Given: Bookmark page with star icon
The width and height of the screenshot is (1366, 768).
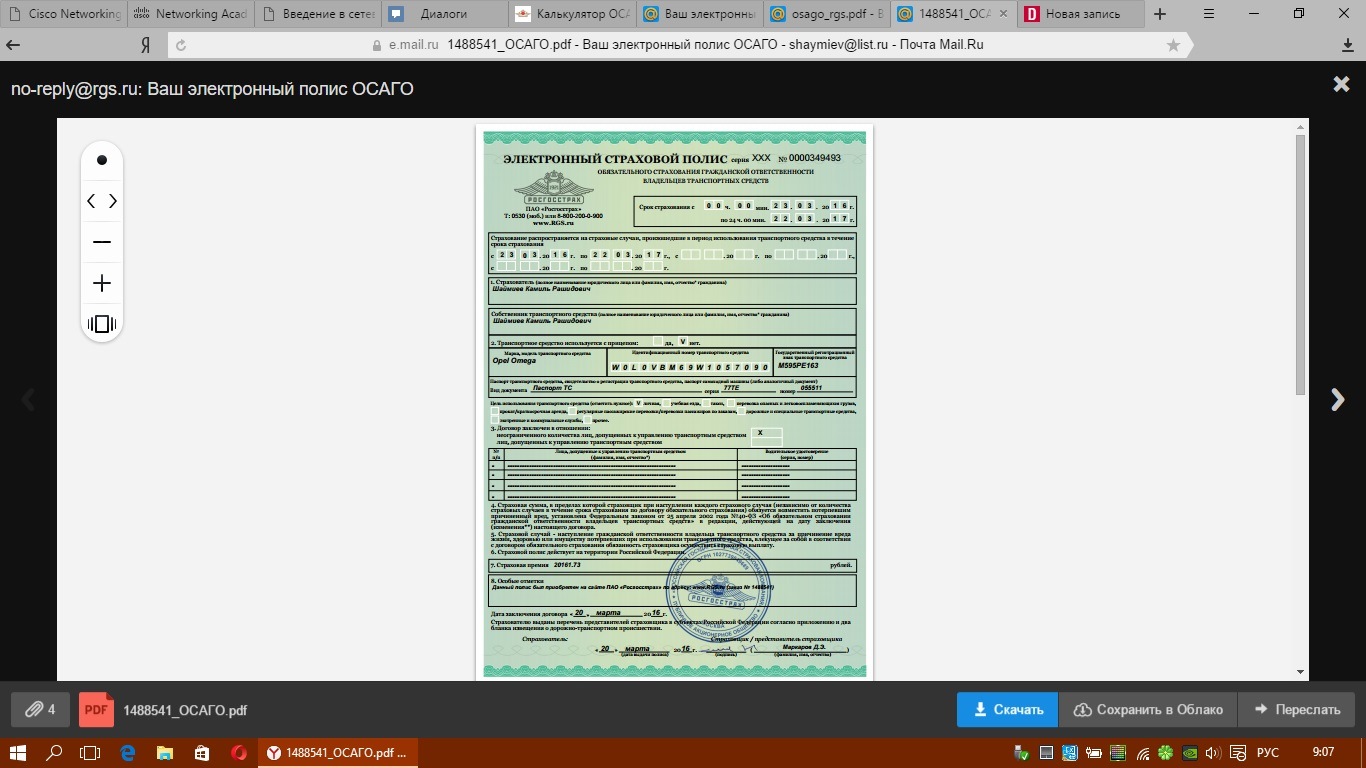Looking at the screenshot, I should click(1173, 45).
